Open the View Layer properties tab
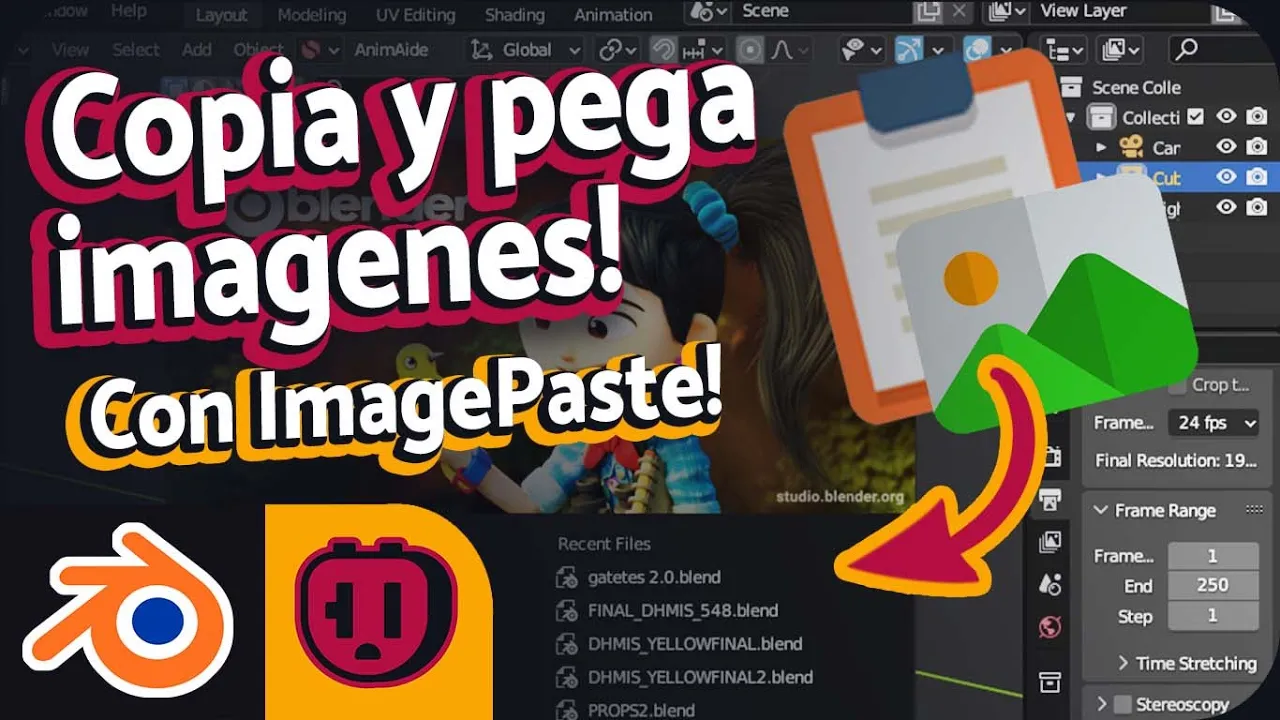 coord(1050,541)
